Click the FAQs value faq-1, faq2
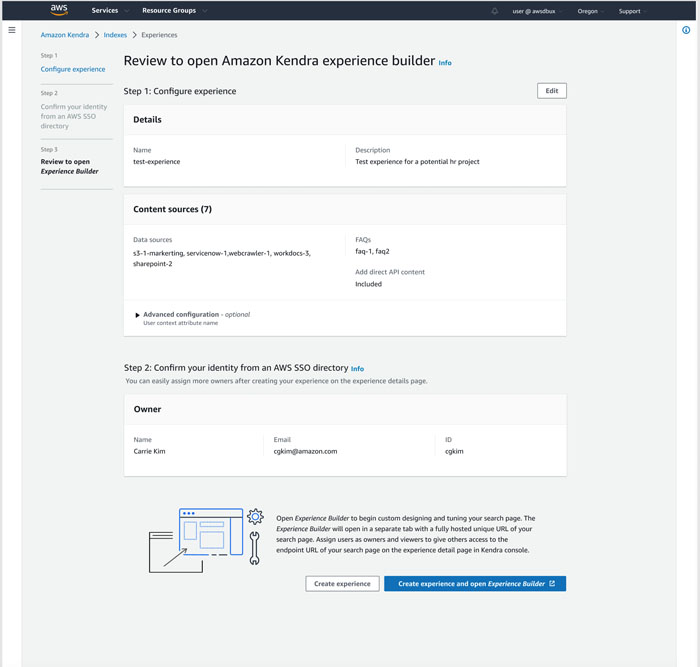The height and width of the screenshot is (667, 700). [372, 251]
